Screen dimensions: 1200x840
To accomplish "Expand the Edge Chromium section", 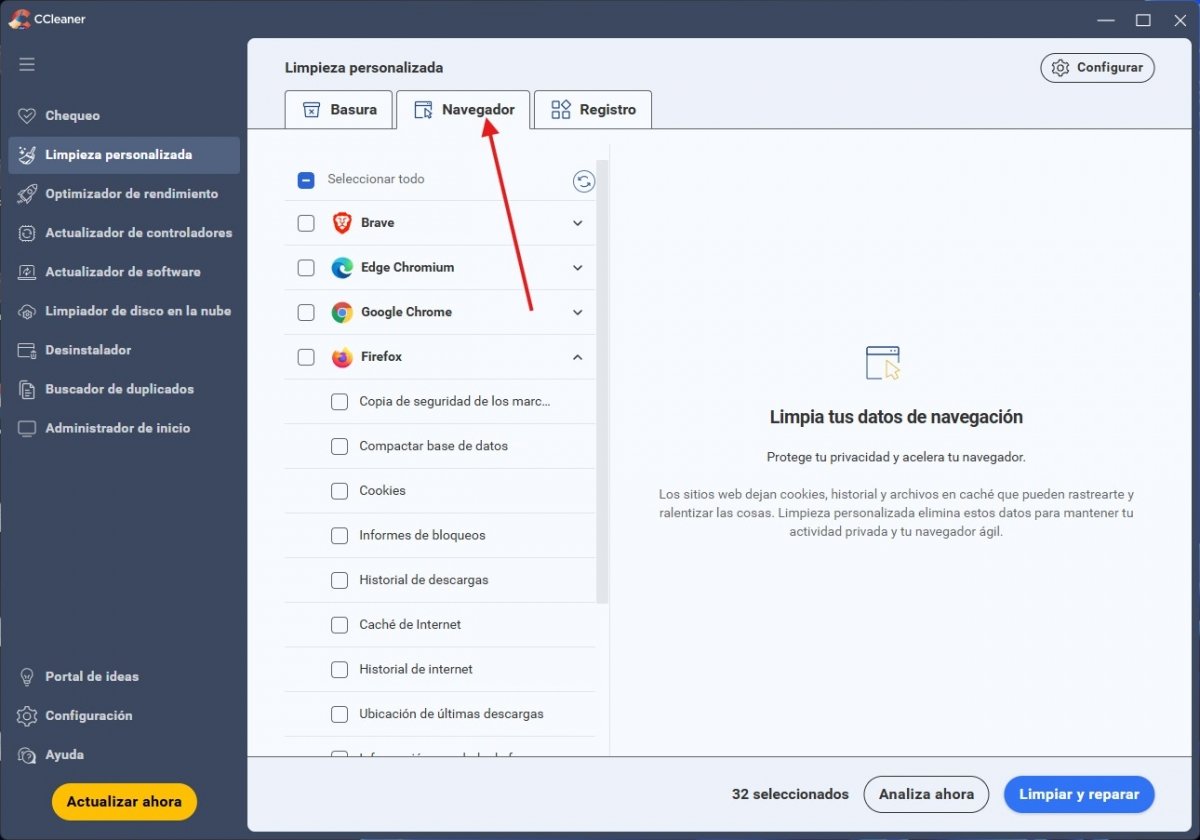I will tap(577, 268).
